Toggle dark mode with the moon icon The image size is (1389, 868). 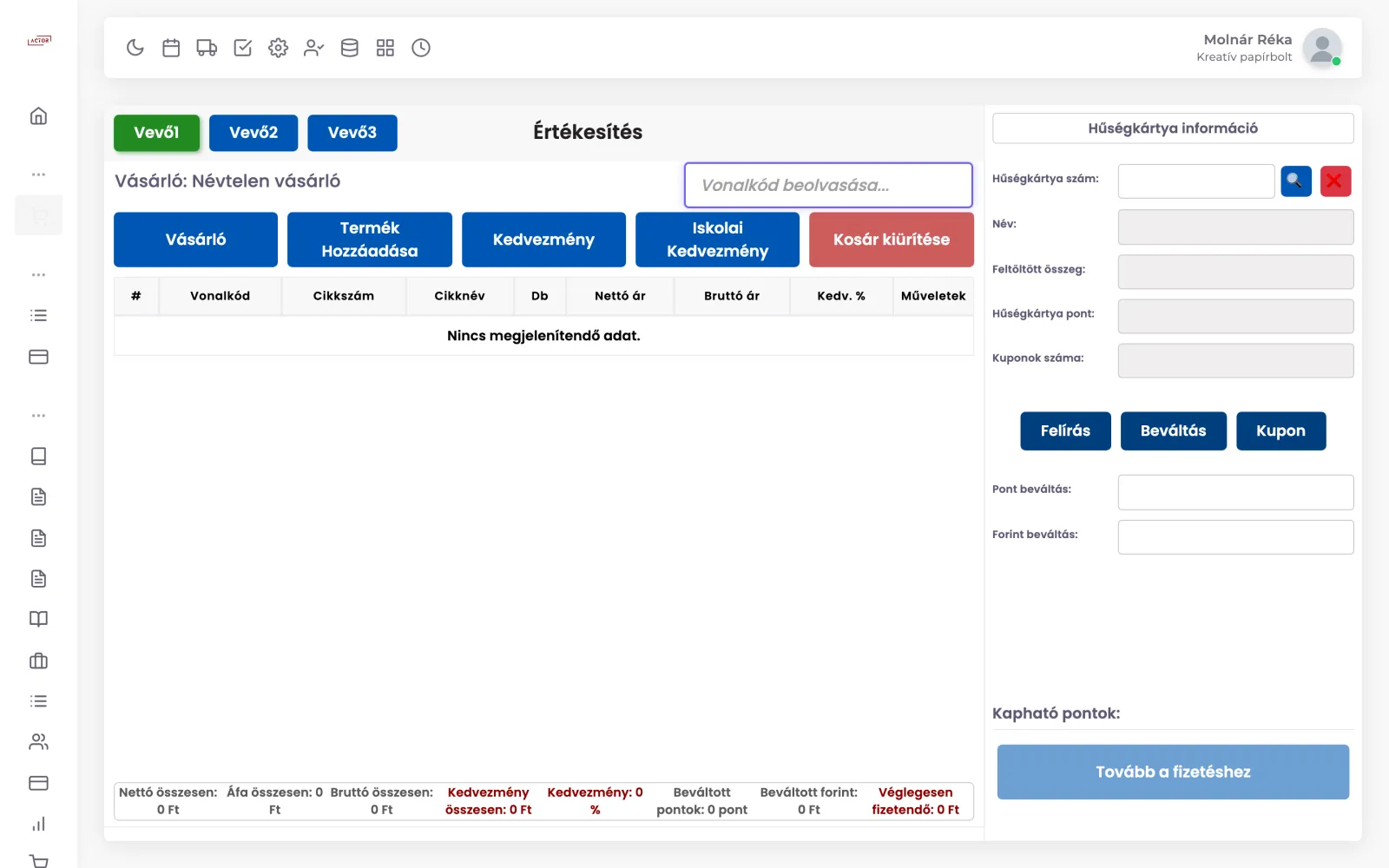pyautogui.click(x=135, y=48)
